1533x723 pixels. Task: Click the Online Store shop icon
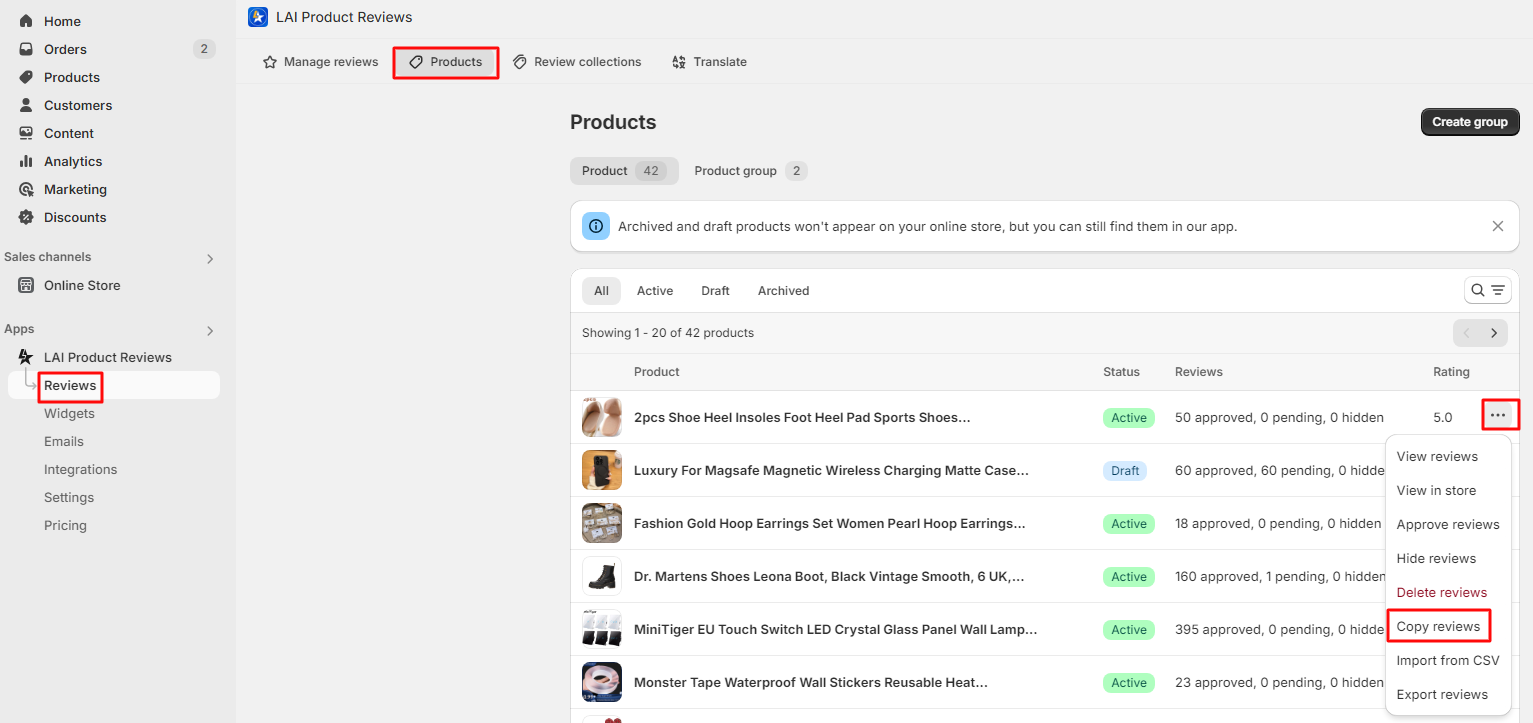[x=26, y=285]
